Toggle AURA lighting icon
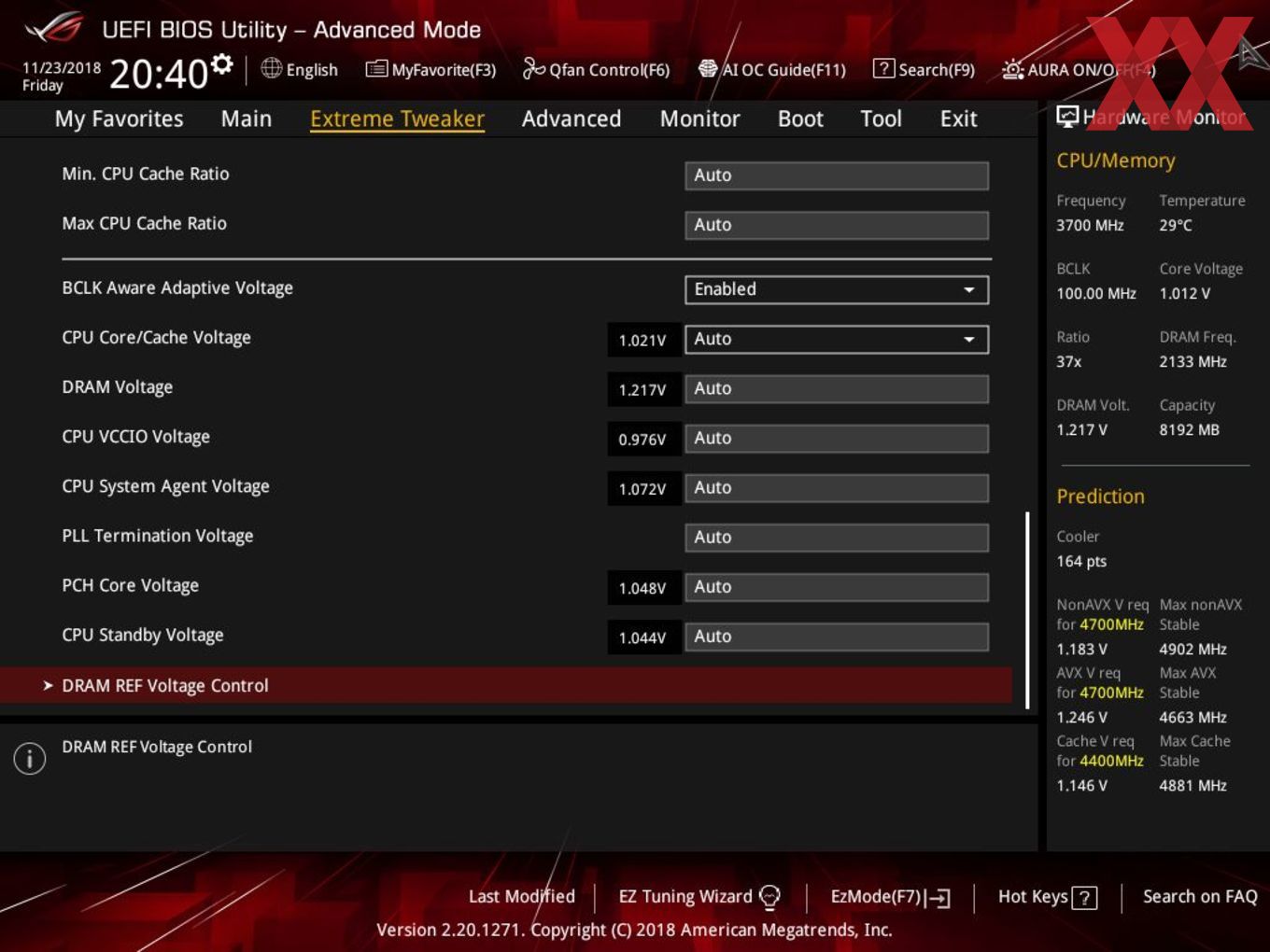The image size is (1270, 952). coord(1013,69)
